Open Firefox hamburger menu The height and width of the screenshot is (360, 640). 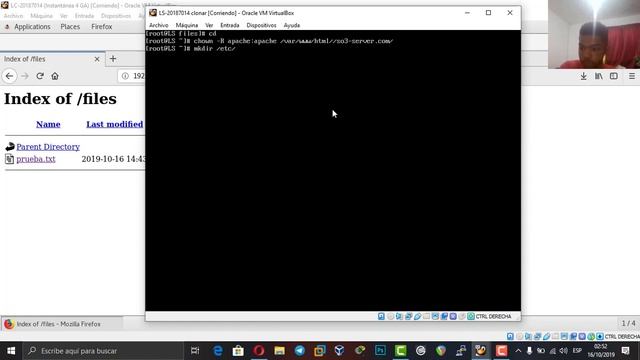pos(631,76)
